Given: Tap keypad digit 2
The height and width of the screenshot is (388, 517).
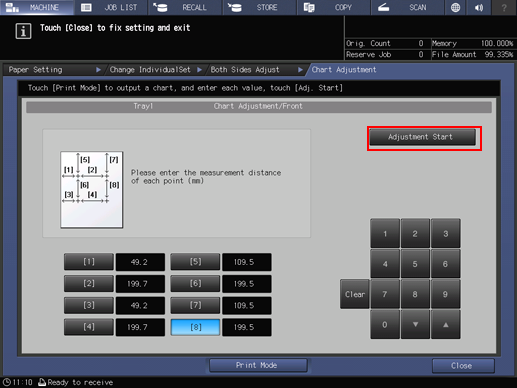Looking at the screenshot, I should coord(415,234).
